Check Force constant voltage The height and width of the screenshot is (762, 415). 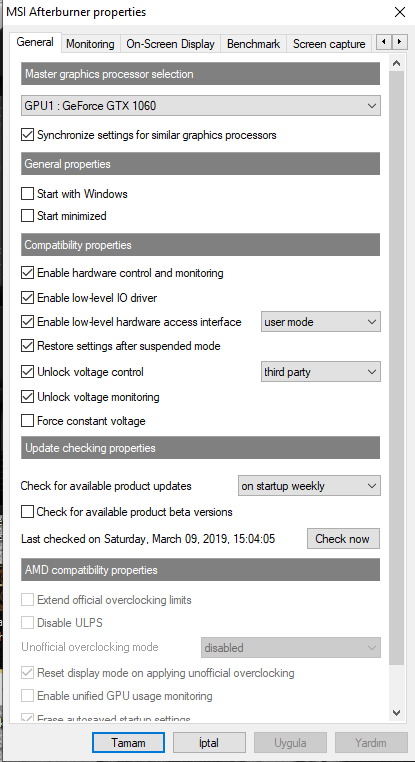click(27, 421)
